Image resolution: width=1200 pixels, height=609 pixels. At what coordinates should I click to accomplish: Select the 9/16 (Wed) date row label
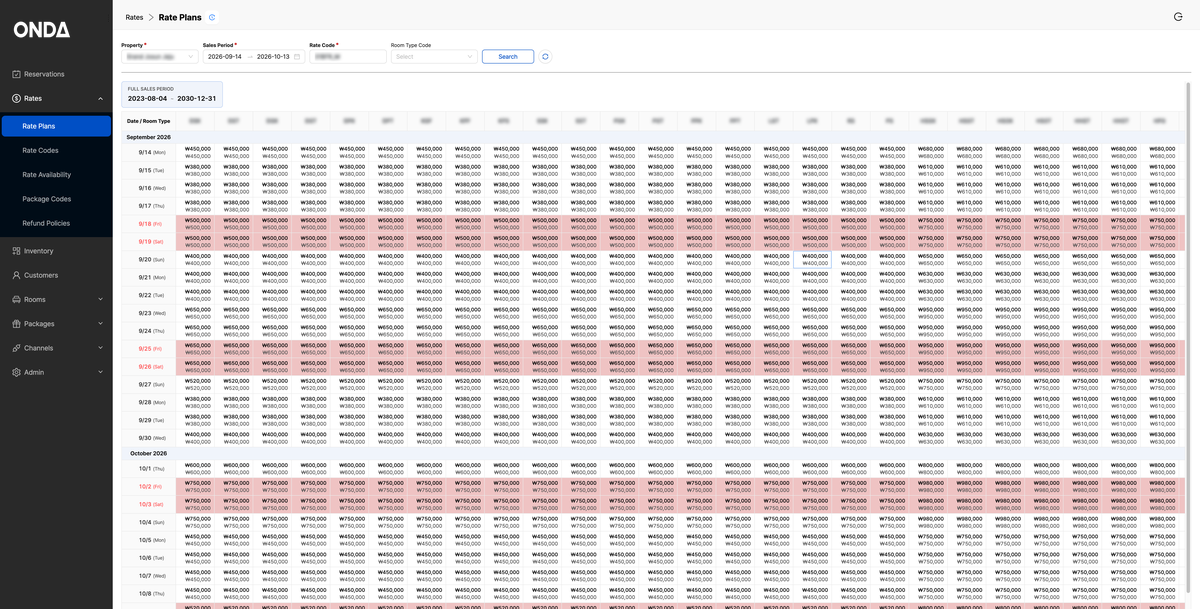[152, 188]
